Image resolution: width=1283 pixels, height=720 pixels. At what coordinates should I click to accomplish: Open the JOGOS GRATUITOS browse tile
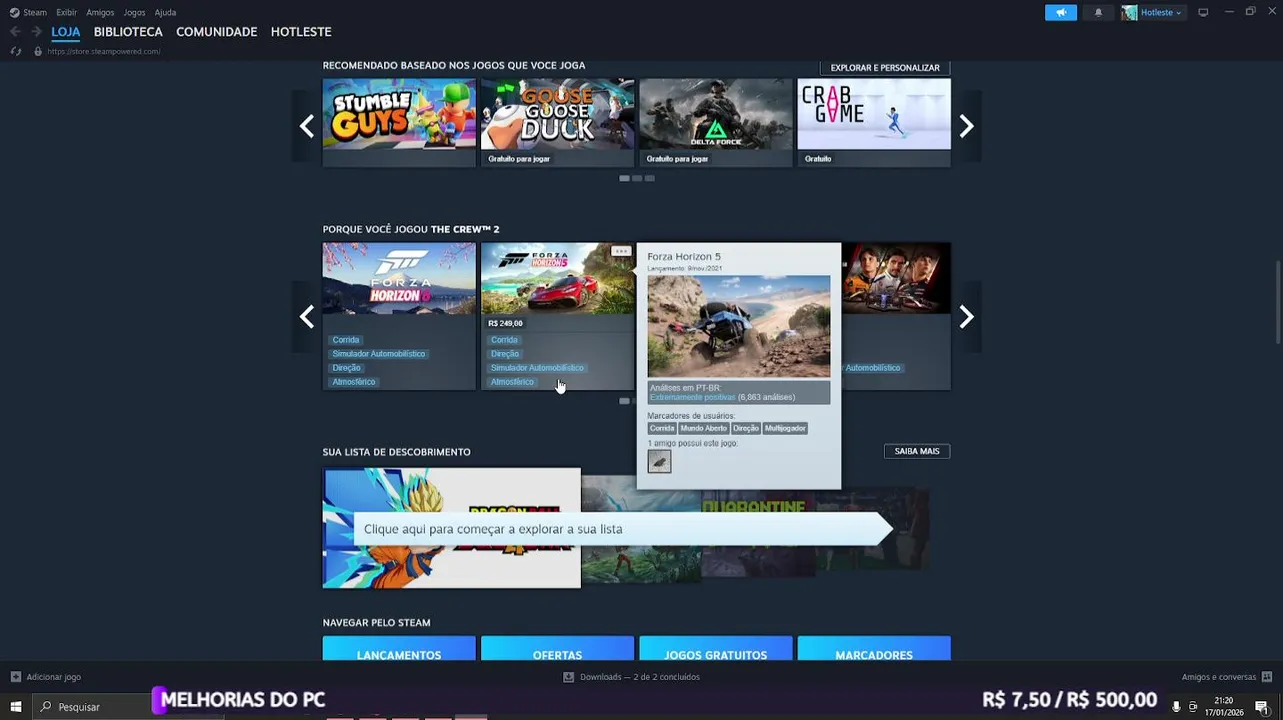point(715,650)
